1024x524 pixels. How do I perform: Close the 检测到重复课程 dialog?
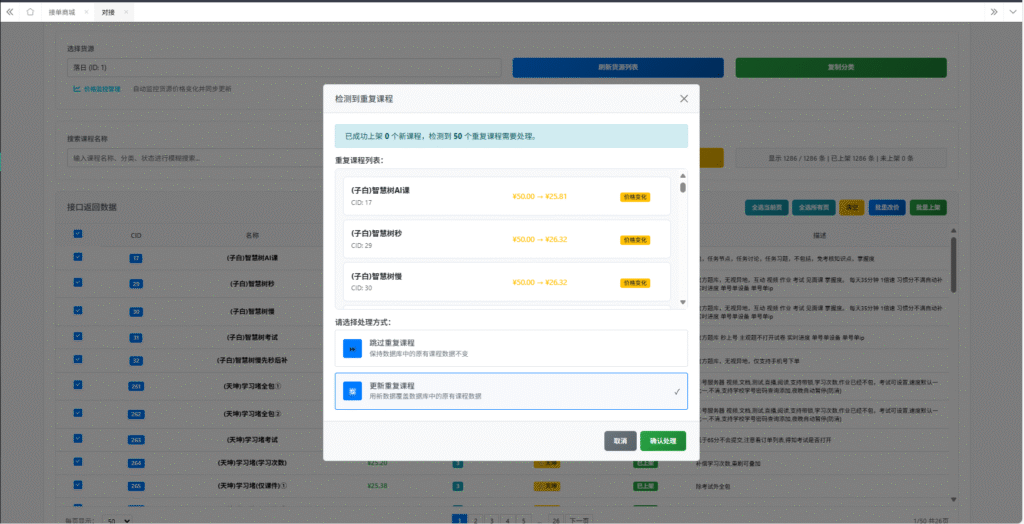(684, 99)
